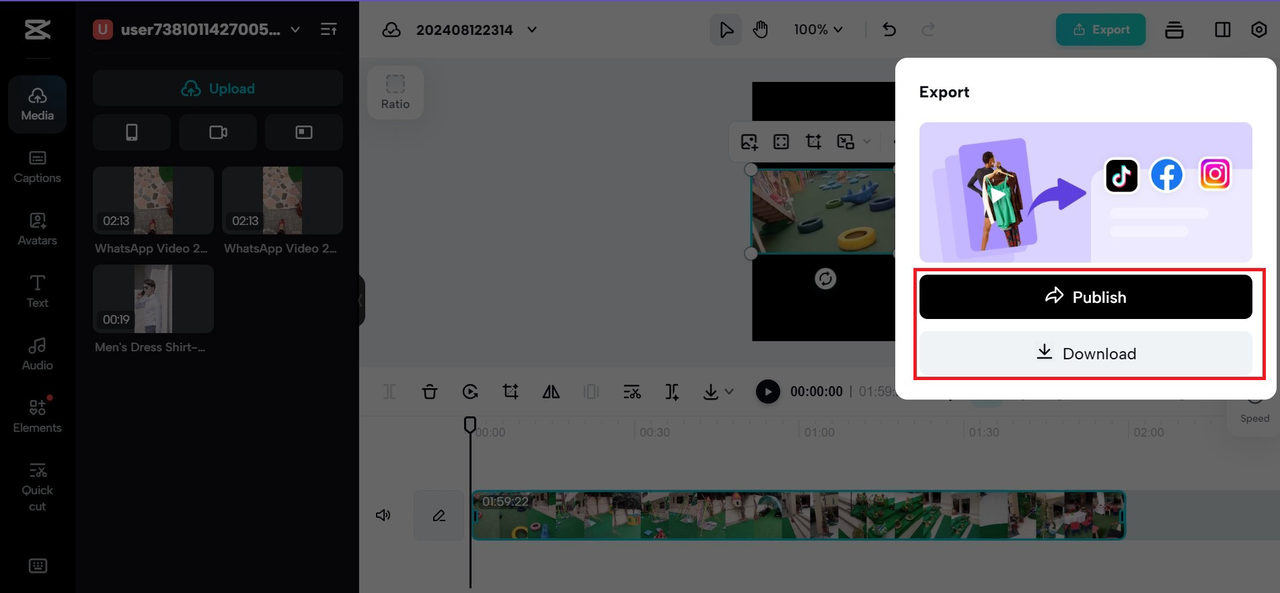Open the Text sidebar tab
The width and height of the screenshot is (1280, 593).
pyautogui.click(x=37, y=291)
